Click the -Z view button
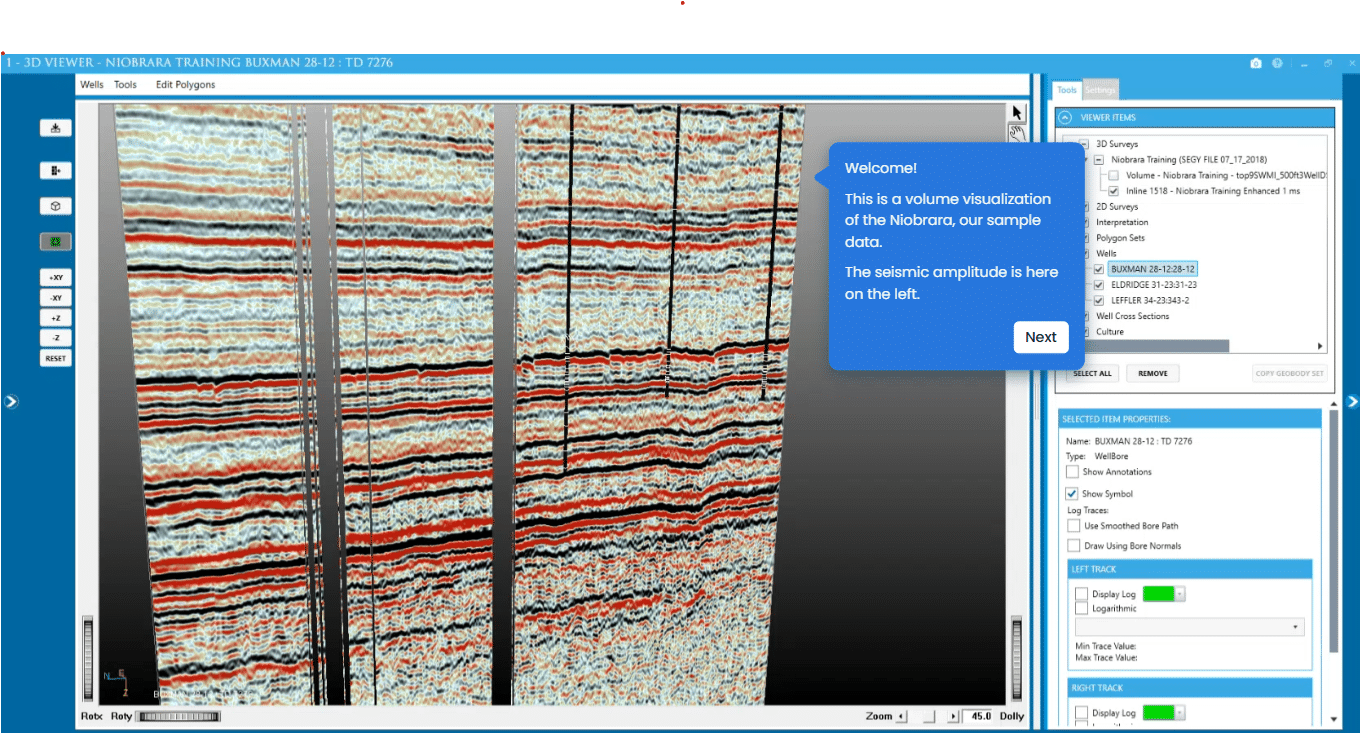 pos(55,337)
